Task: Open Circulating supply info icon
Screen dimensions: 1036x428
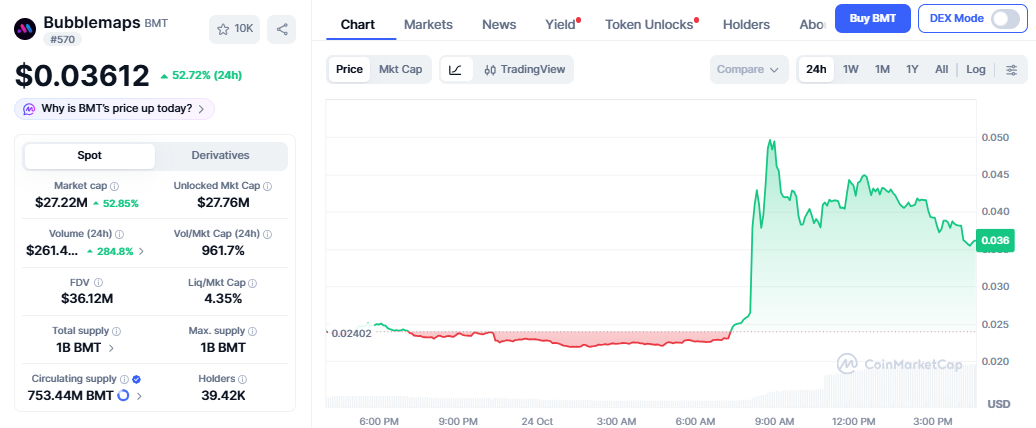Action: pyautogui.click(x=124, y=379)
